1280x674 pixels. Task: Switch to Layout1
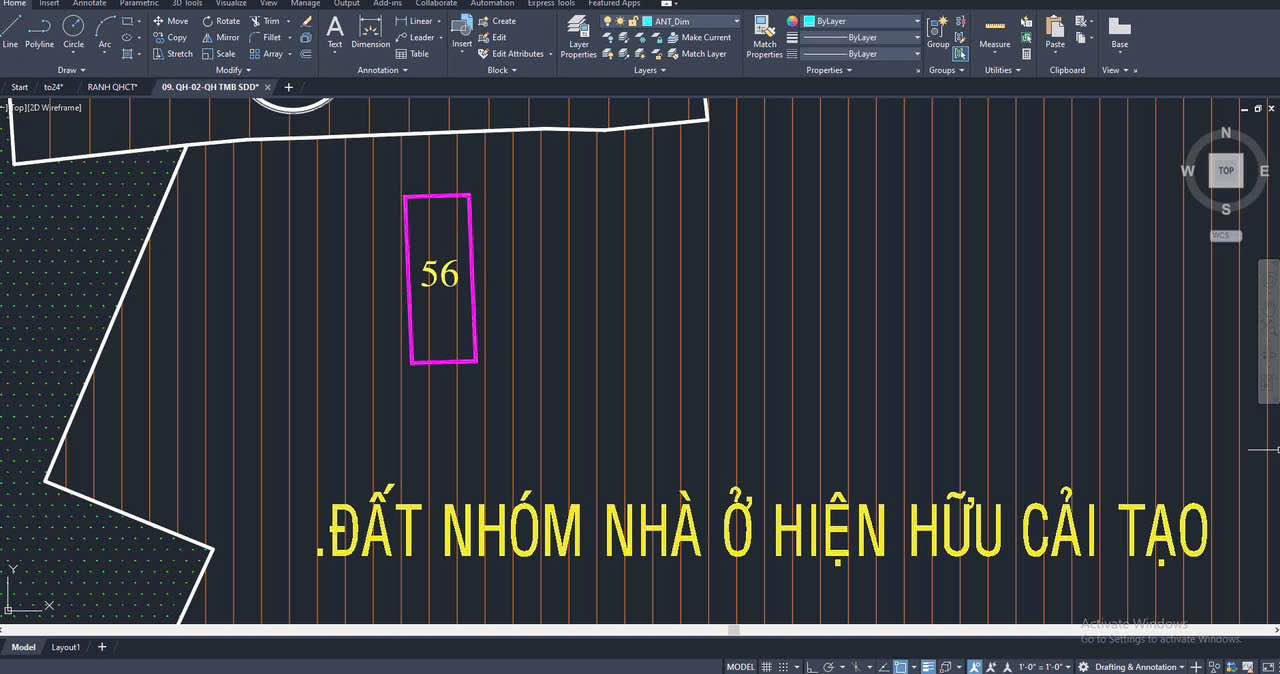pos(65,647)
